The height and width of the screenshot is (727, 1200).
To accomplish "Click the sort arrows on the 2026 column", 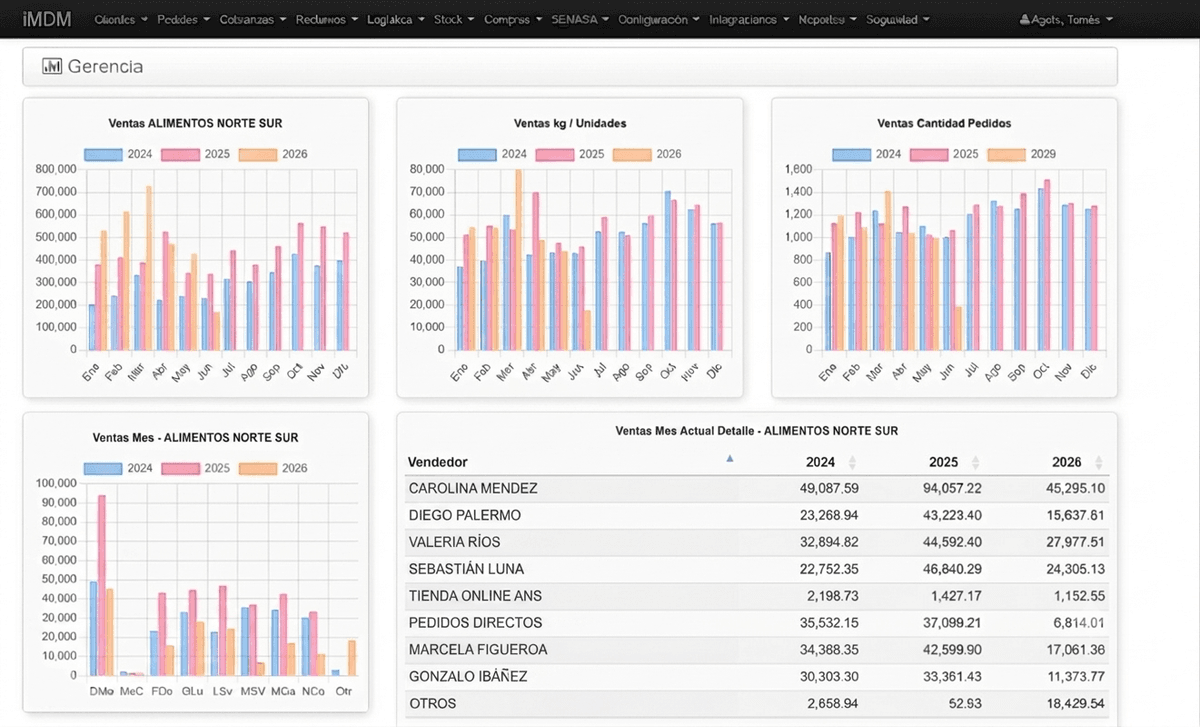I will (x=1098, y=462).
